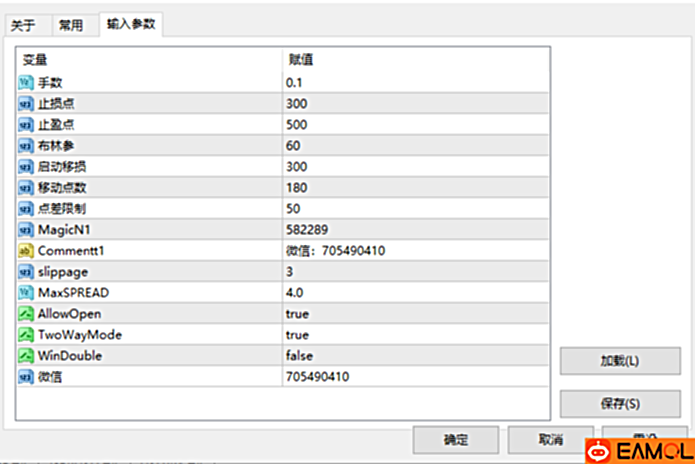Edit the 止盈点 value 500
695x464 pixels.
[x=296, y=125]
